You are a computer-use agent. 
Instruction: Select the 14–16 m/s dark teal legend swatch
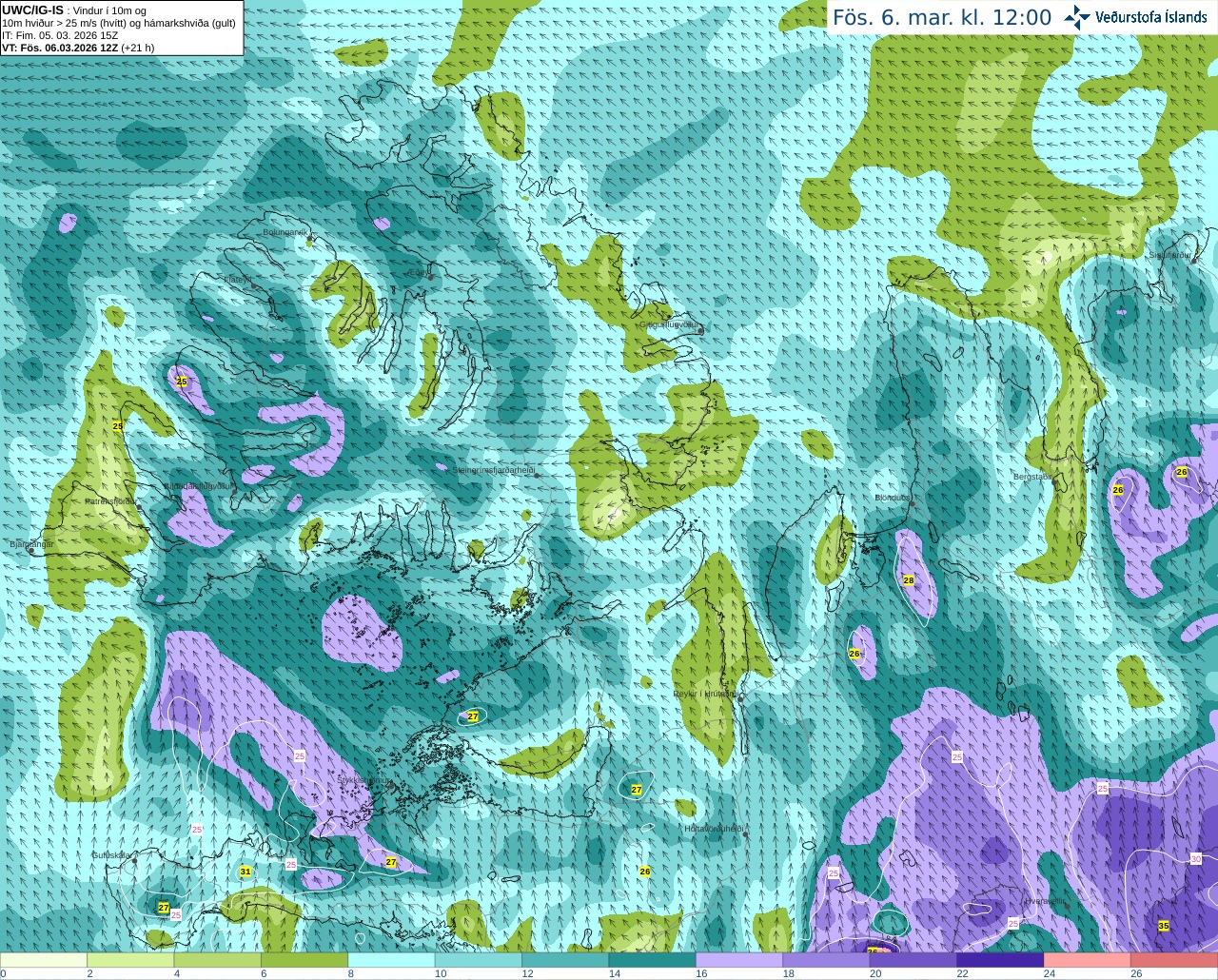click(653, 960)
